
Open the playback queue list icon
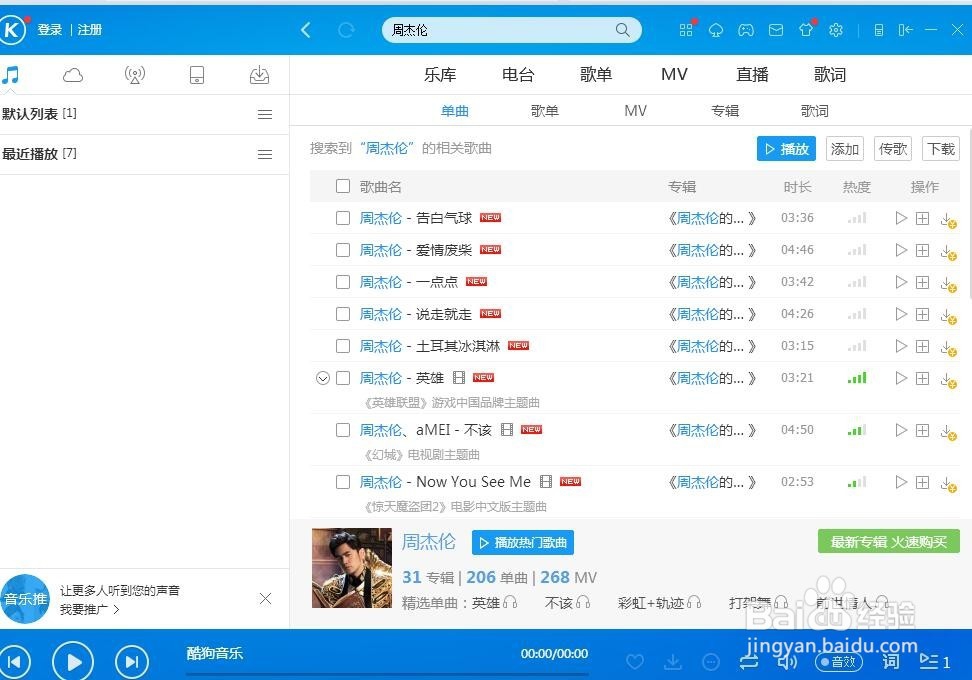935,662
